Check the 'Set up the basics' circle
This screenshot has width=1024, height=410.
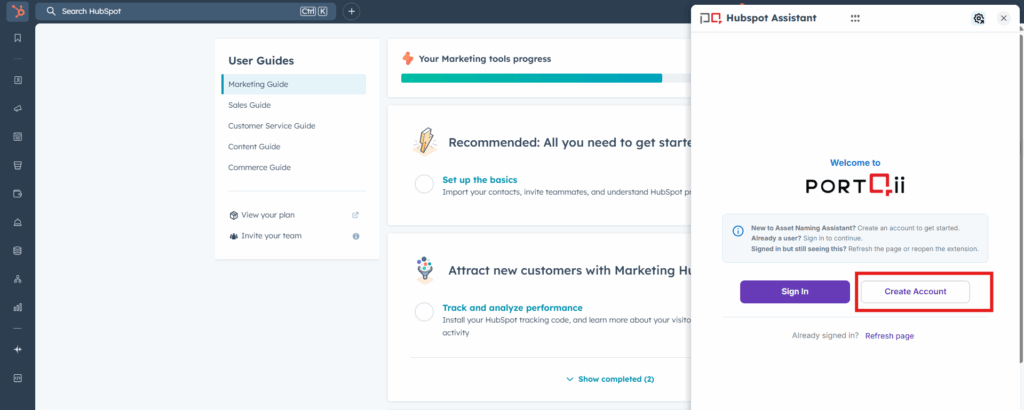(x=424, y=184)
